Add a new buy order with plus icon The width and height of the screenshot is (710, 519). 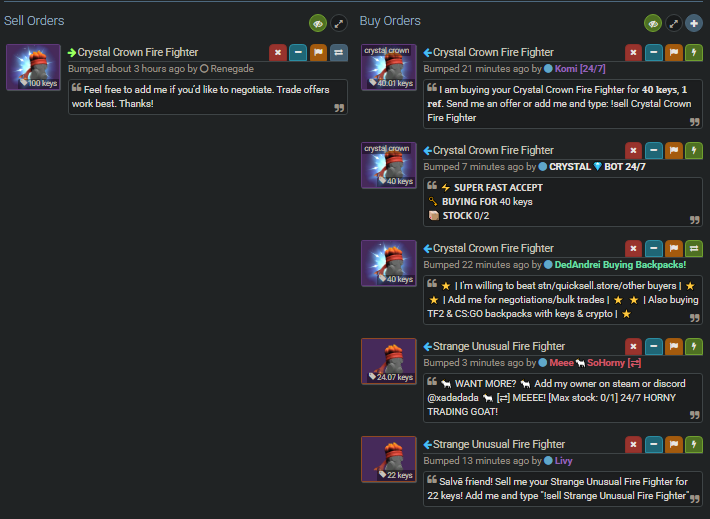pos(694,23)
